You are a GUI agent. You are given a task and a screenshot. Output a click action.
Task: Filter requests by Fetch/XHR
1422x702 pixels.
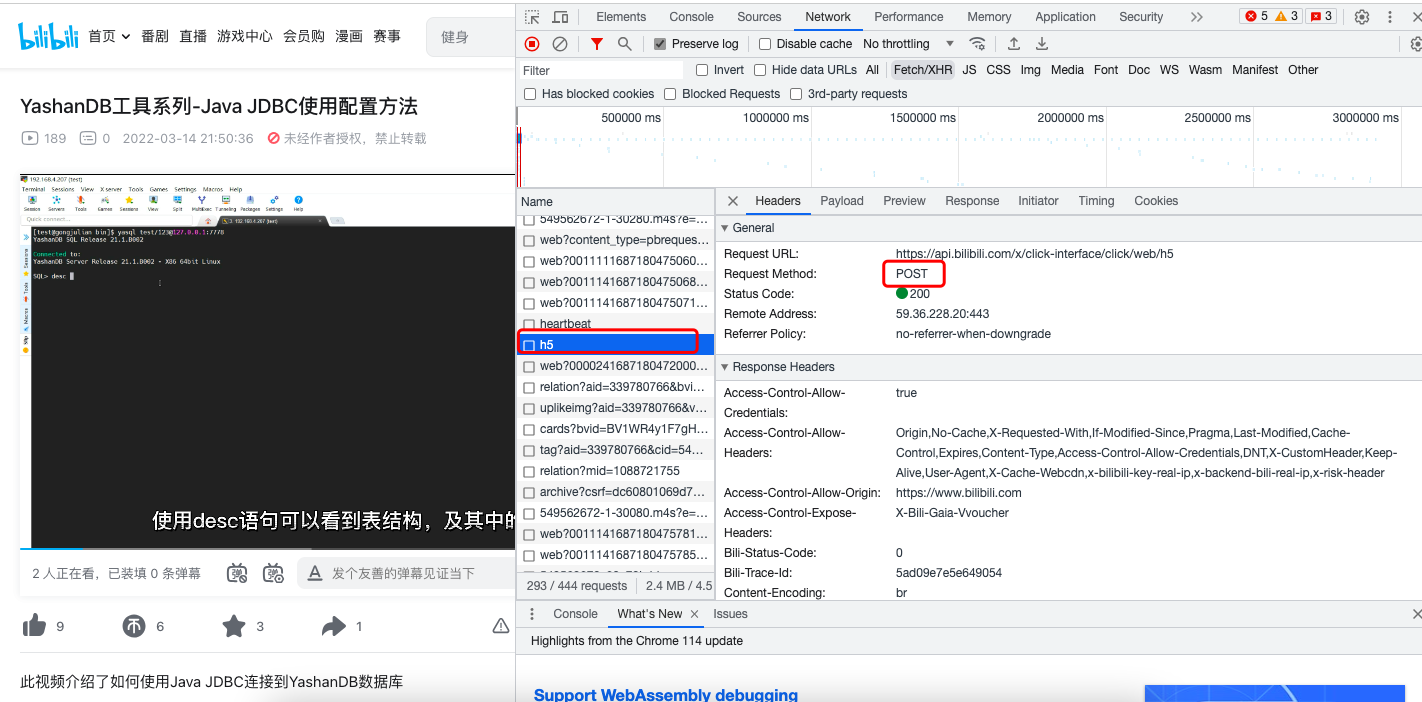click(x=923, y=70)
